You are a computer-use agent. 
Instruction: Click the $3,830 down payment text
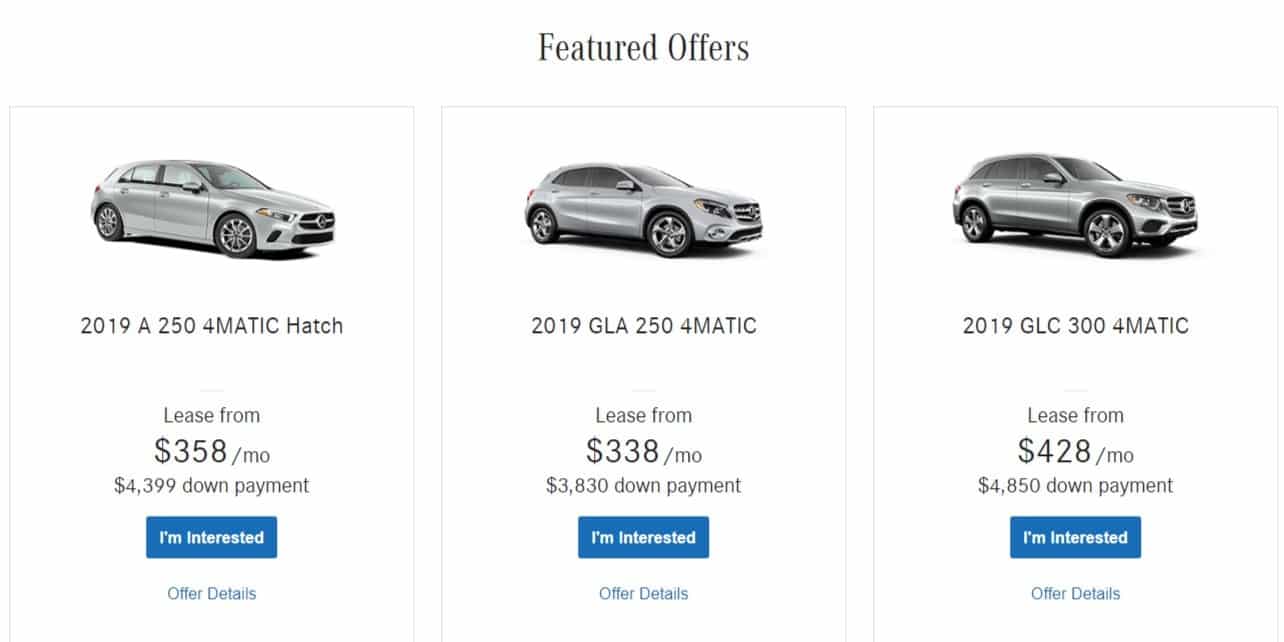(x=643, y=485)
